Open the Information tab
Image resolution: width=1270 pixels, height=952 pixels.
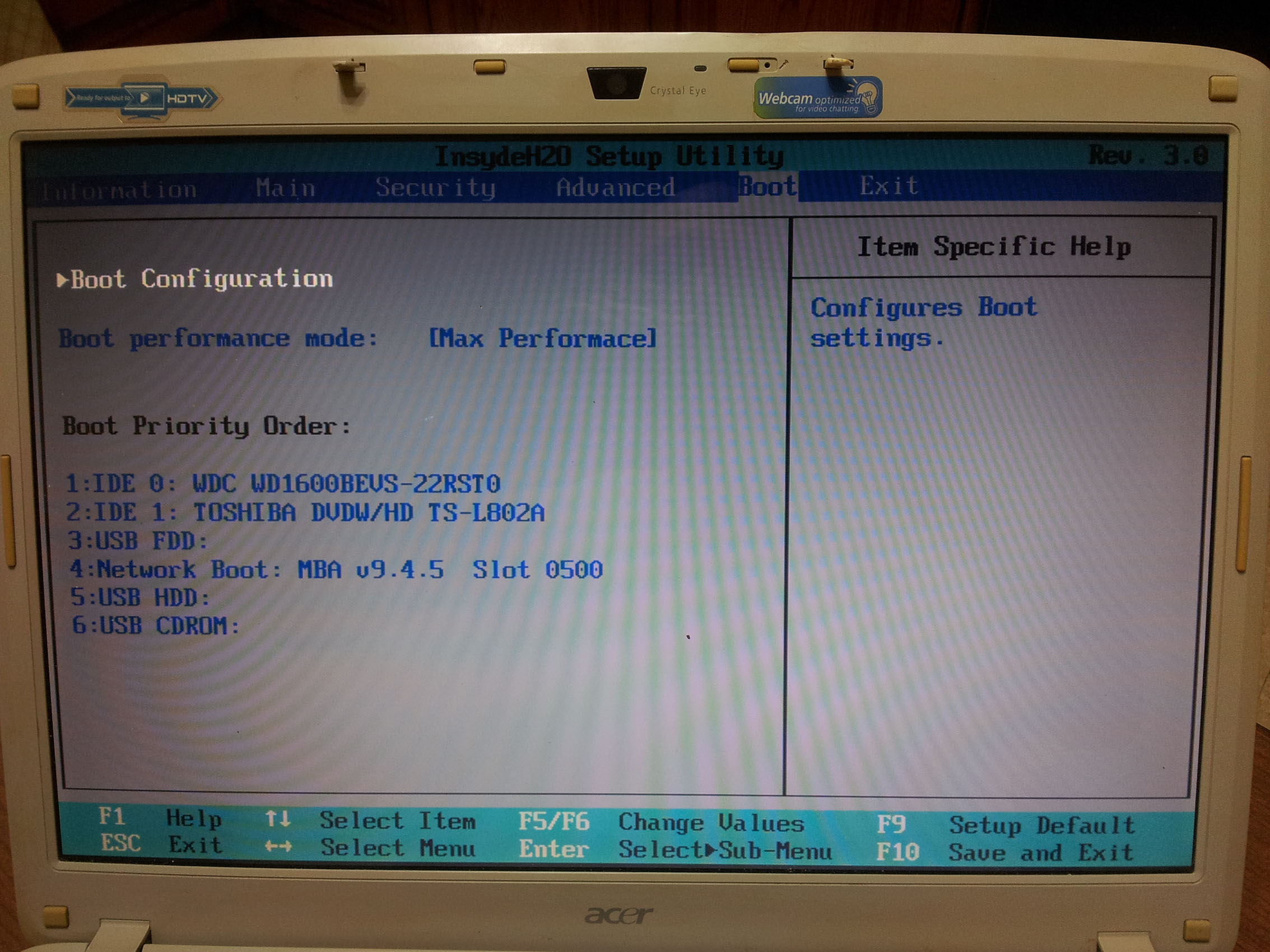(x=119, y=190)
